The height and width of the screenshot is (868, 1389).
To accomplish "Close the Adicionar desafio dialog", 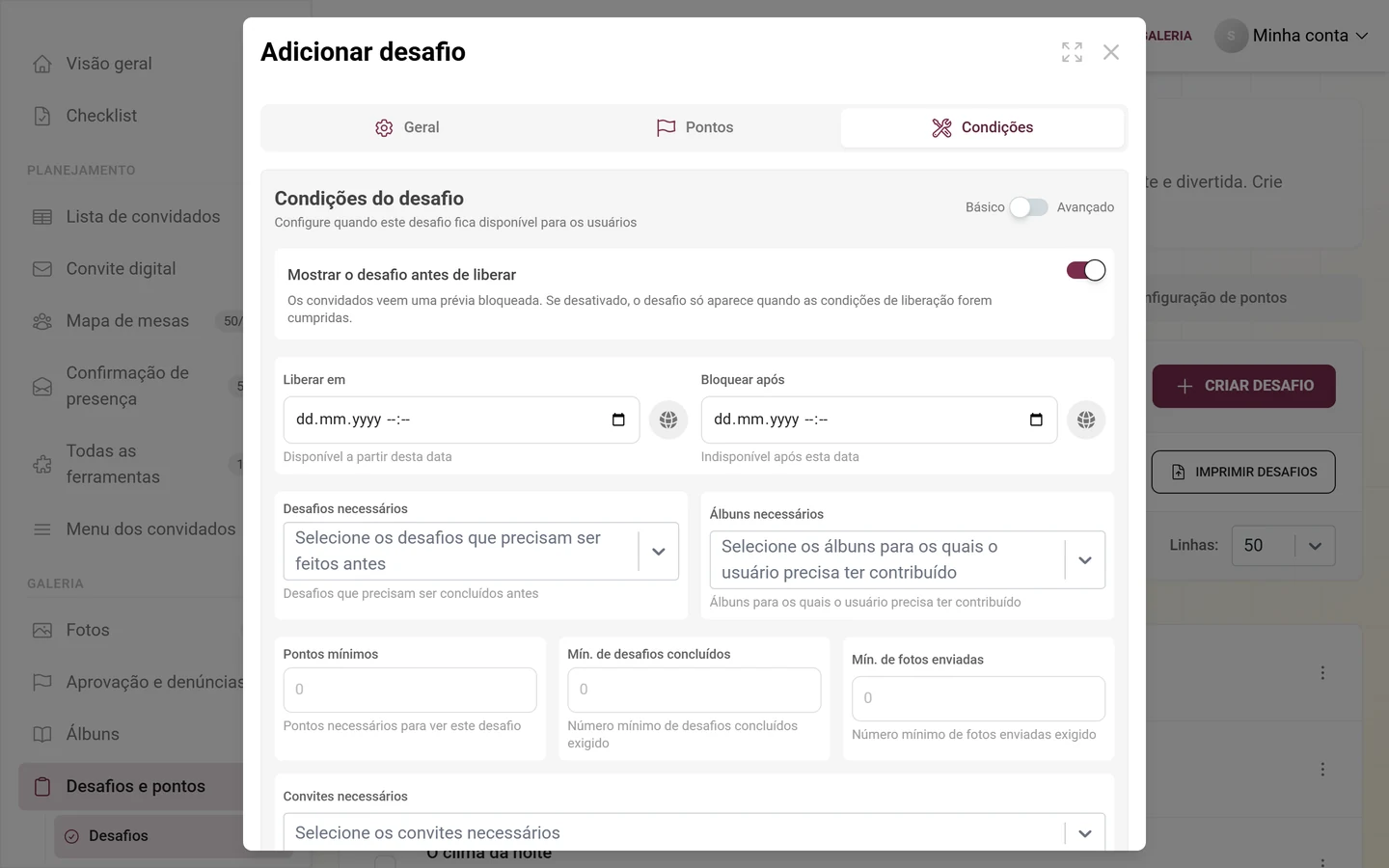I will pos(1111,52).
